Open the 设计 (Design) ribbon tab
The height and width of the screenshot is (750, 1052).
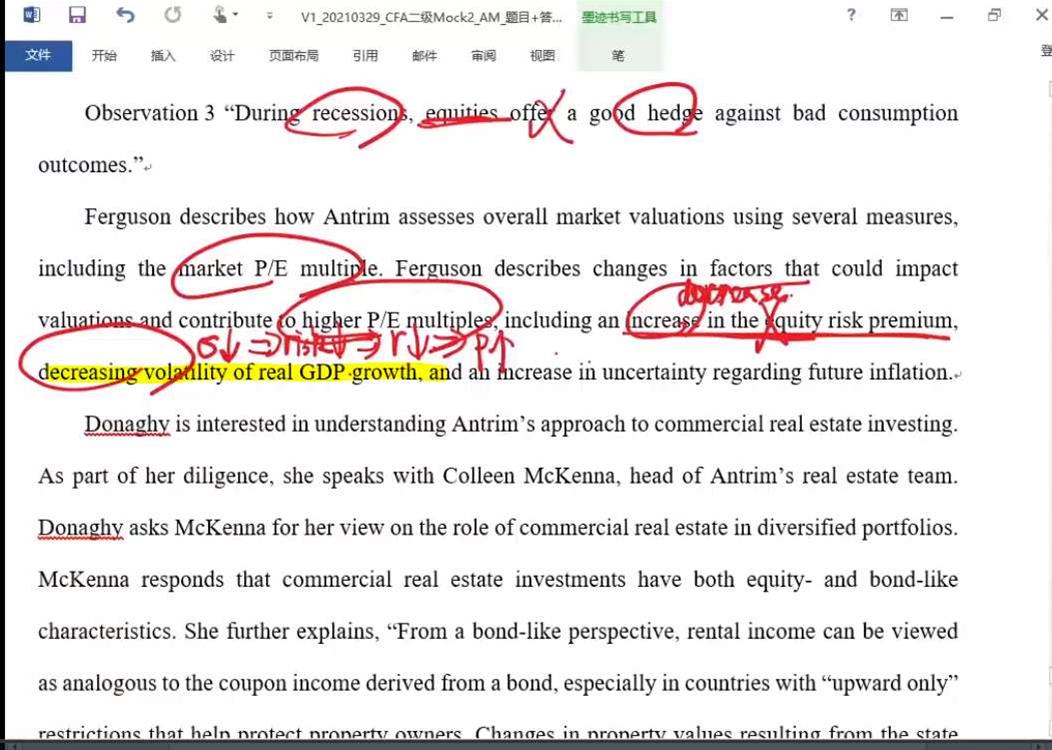point(222,56)
